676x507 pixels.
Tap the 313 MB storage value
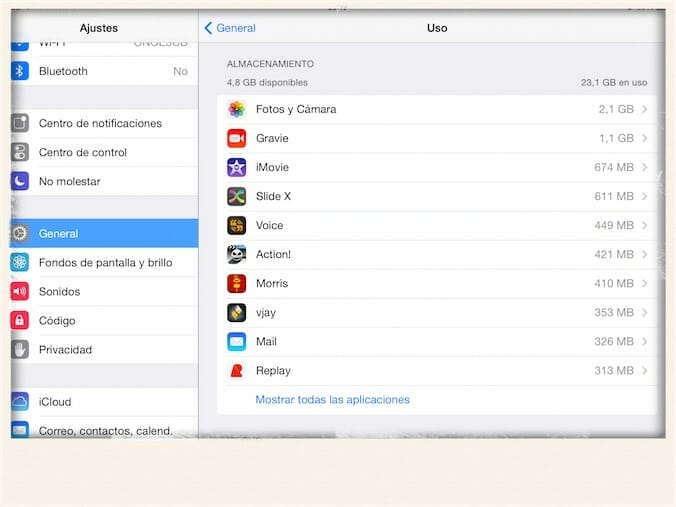click(614, 370)
